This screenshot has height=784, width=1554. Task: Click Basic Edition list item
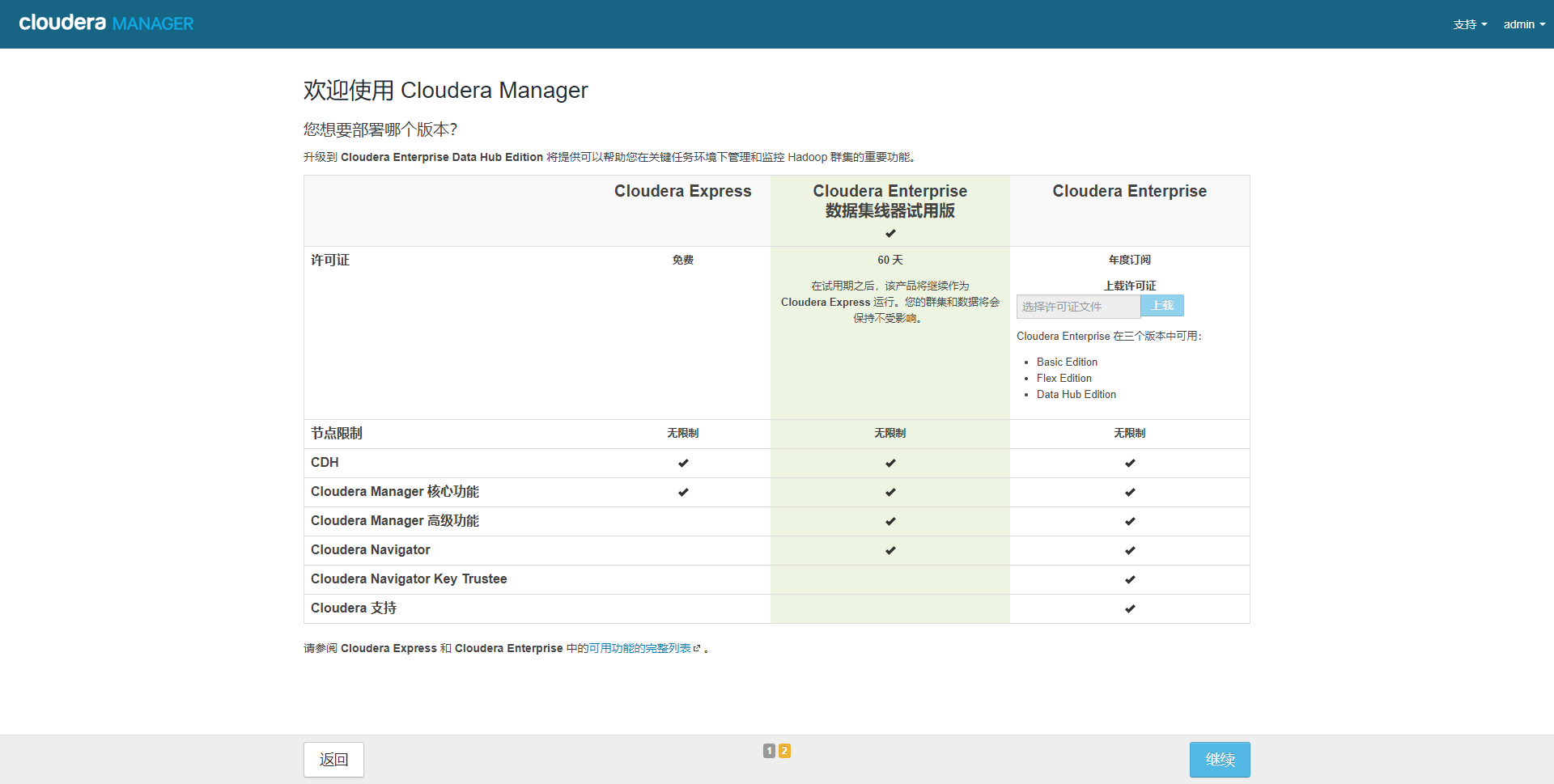[1067, 362]
